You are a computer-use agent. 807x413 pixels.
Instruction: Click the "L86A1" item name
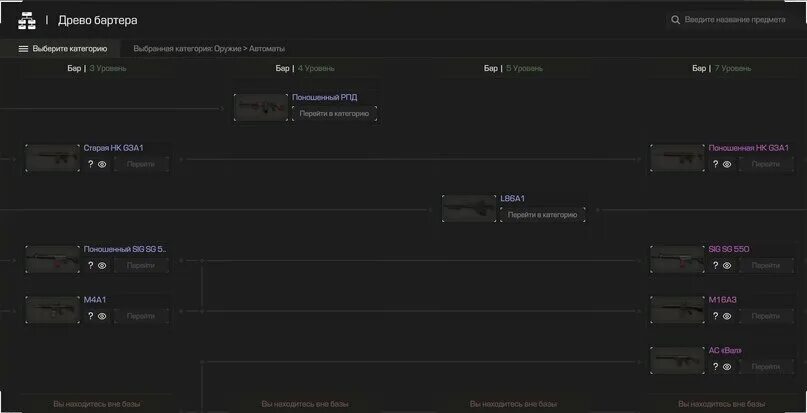[x=512, y=198]
